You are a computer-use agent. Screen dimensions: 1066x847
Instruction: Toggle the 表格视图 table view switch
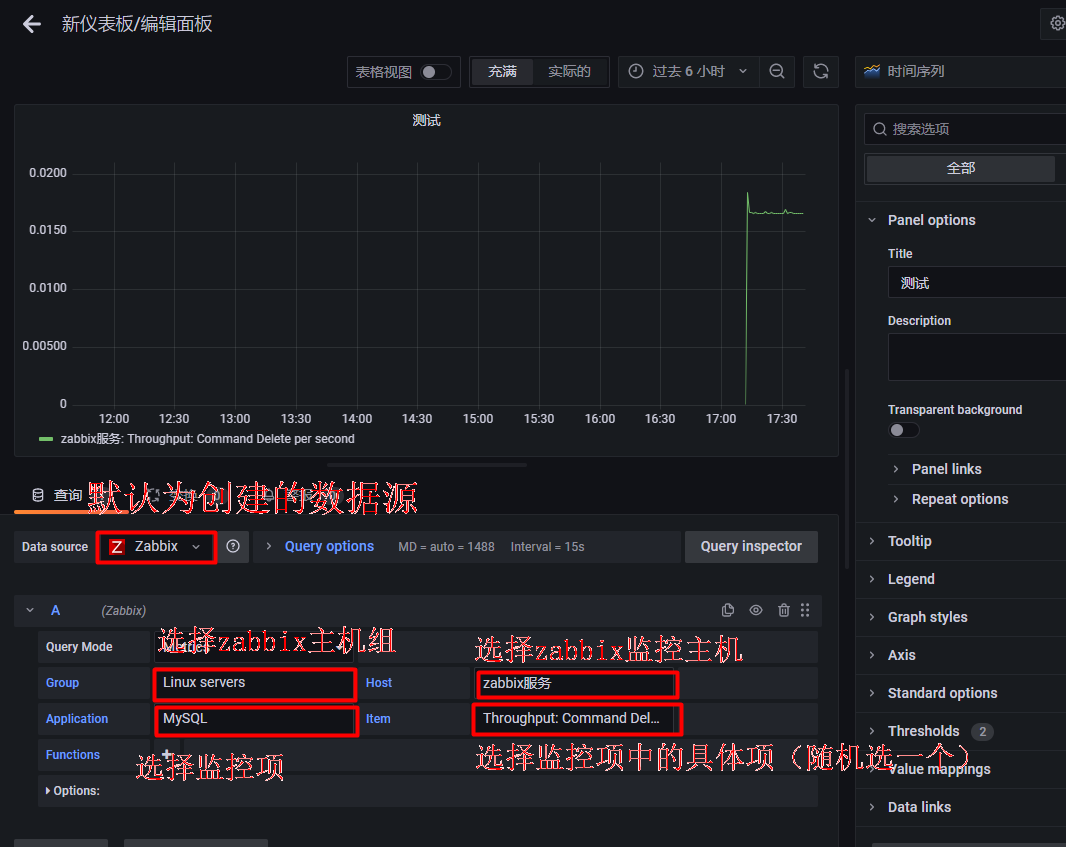click(x=435, y=72)
